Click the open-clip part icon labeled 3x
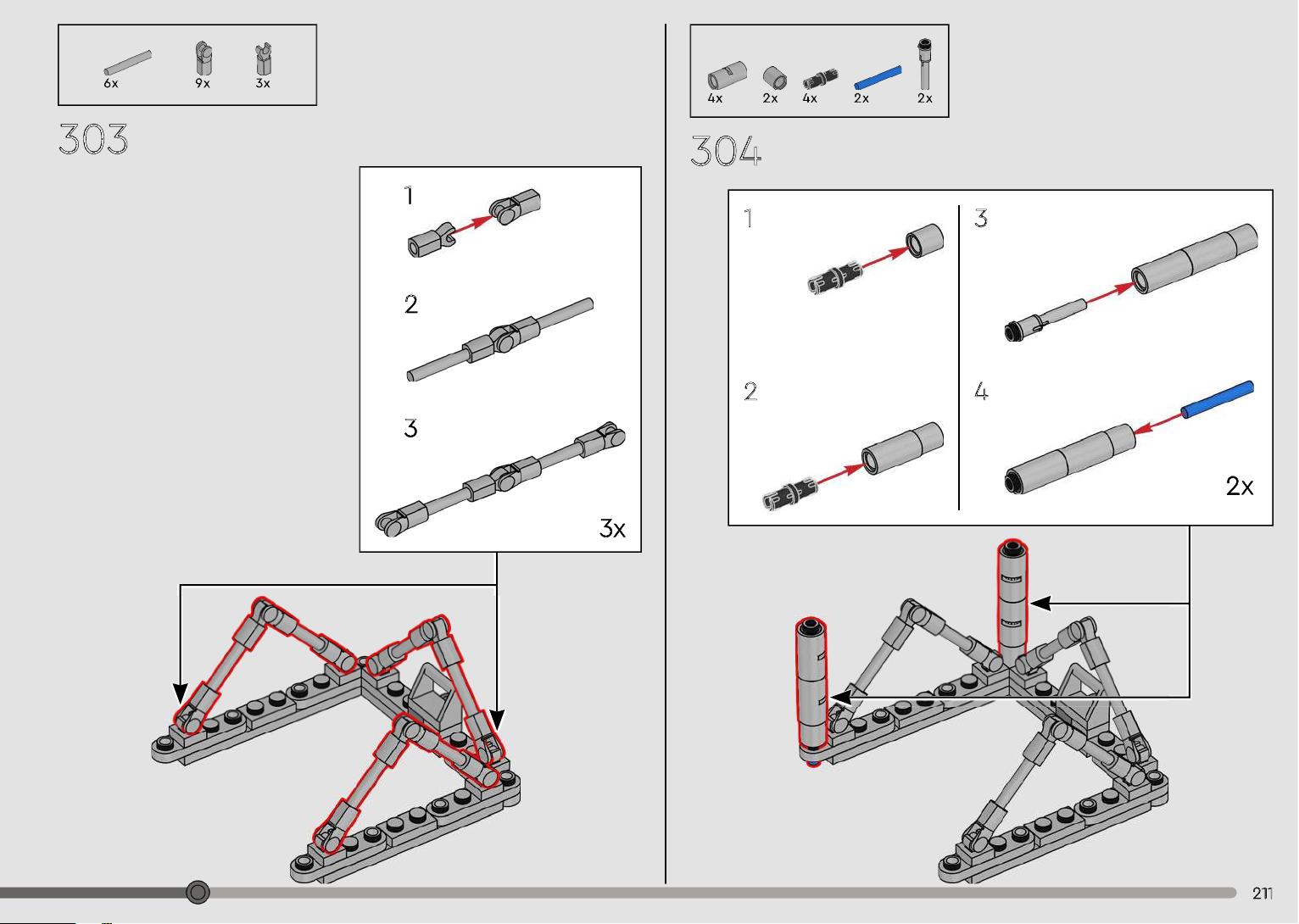The width and height of the screenshot is (1299, 924). (x=264, y=59)
